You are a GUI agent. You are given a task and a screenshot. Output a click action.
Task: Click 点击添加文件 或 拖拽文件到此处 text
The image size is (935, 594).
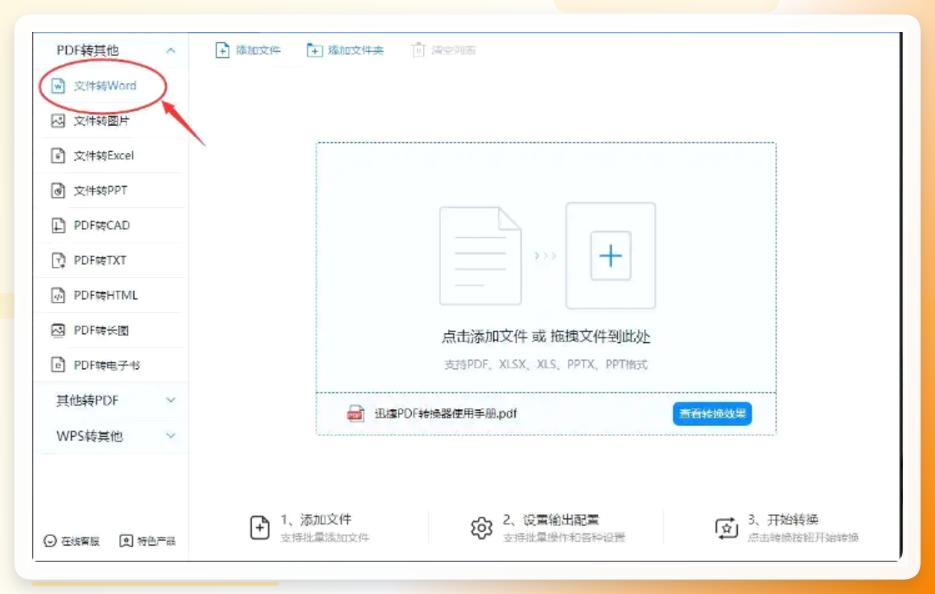546,337
